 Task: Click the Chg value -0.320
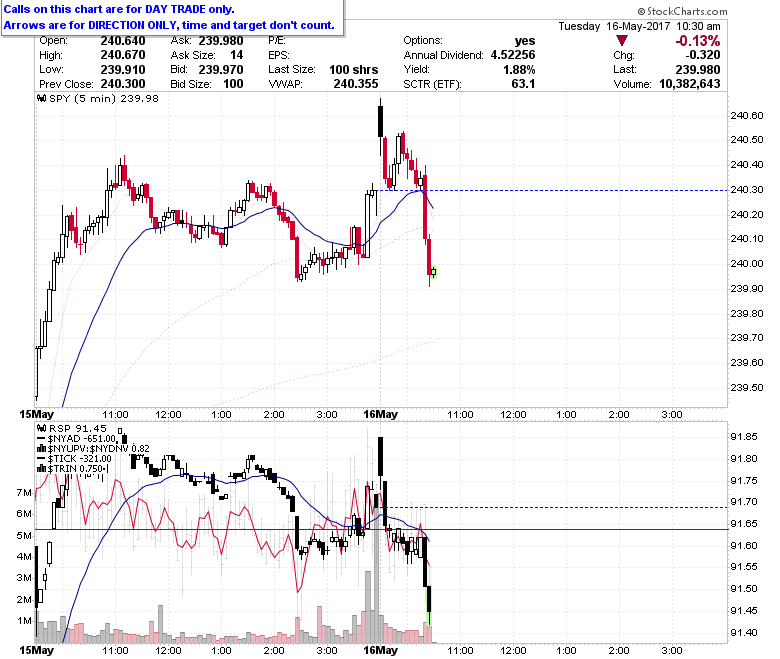(702, 55)
